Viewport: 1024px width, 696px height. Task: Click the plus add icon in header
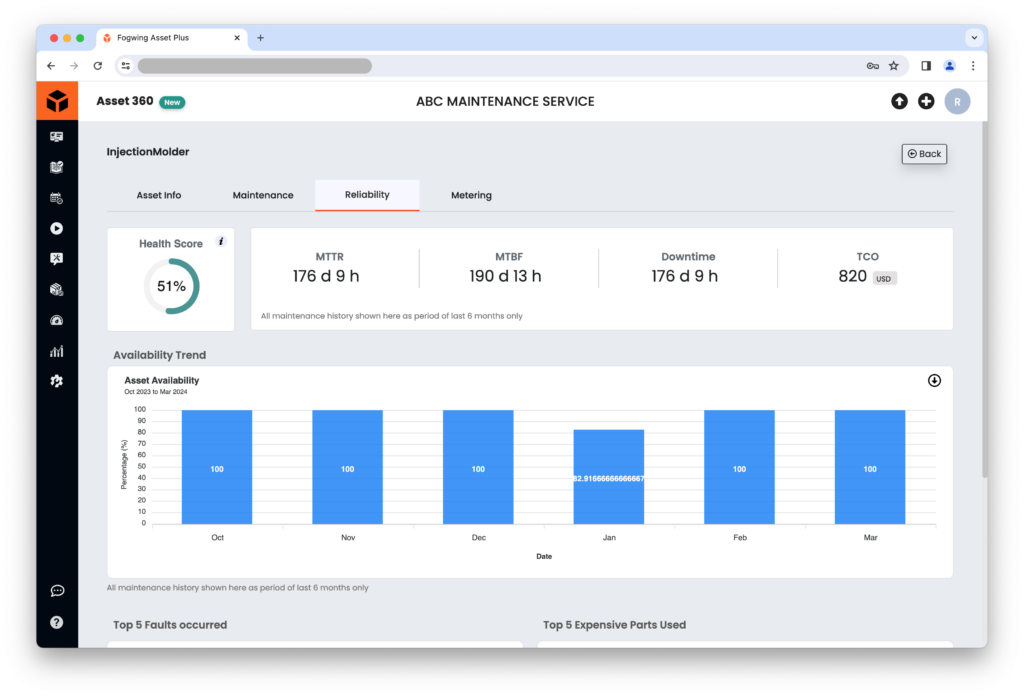coord(926,101)
